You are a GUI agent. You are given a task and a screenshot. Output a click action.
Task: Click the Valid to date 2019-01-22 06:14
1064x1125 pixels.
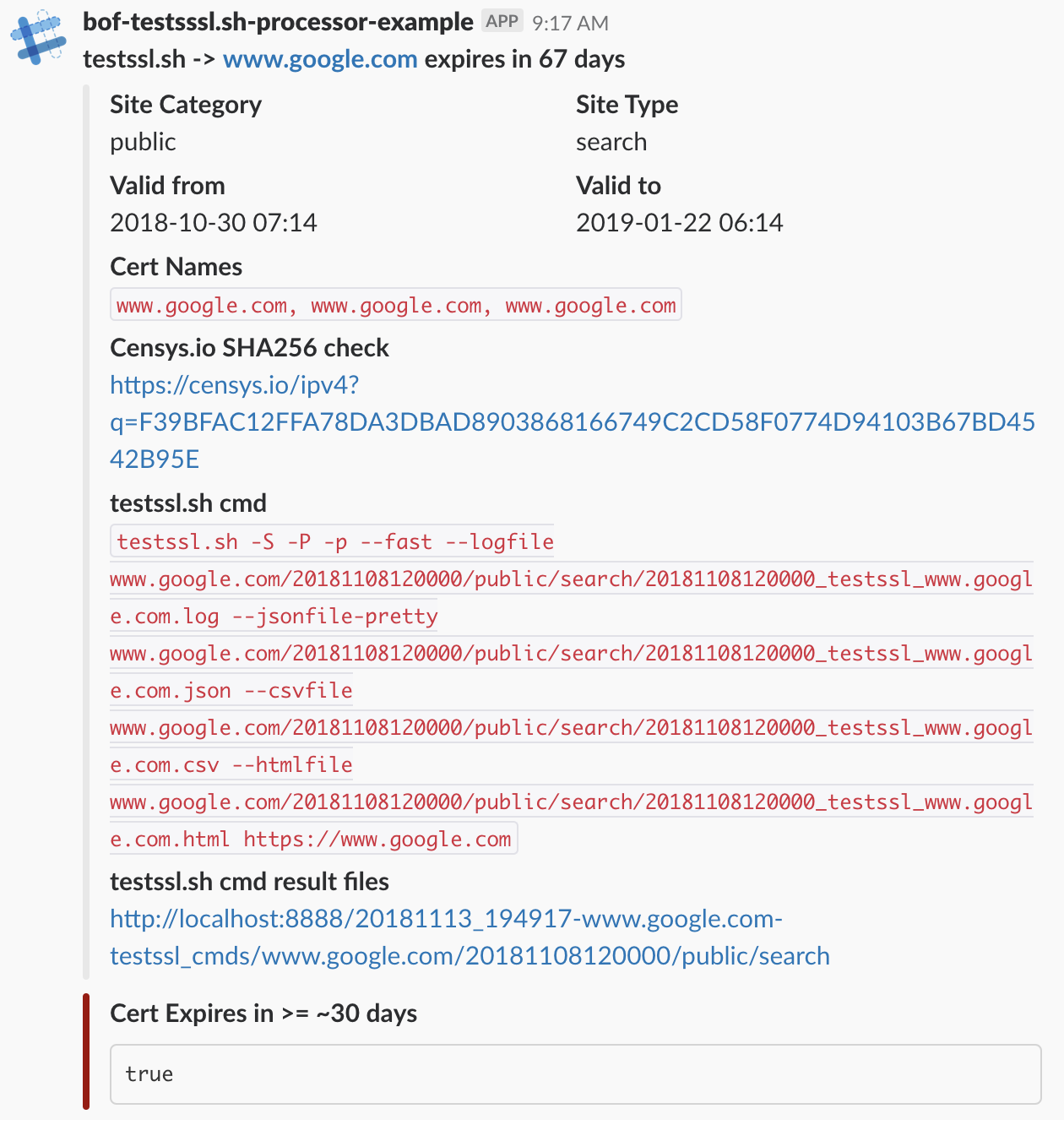tap(679, 223)
